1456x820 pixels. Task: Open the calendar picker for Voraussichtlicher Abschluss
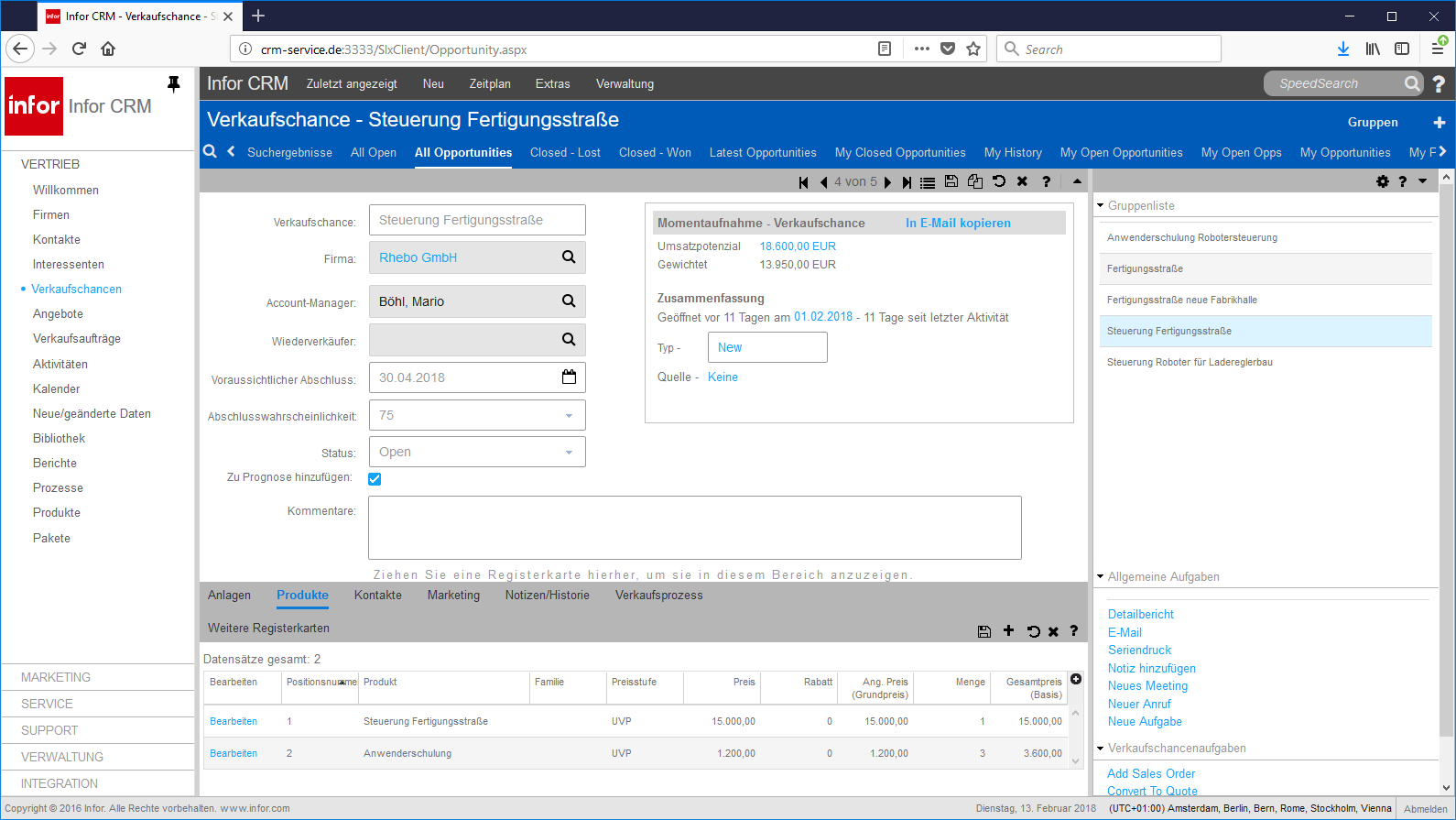pos(569,377)
